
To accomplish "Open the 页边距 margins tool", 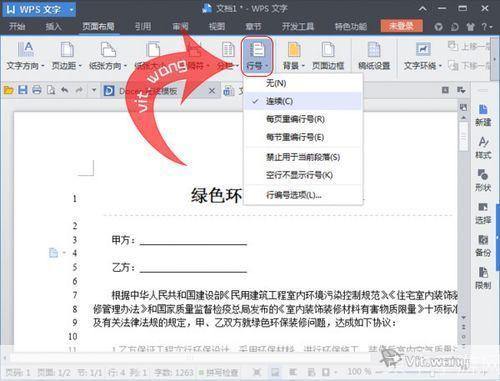I will pyautogui.click(x=67, y=56).
